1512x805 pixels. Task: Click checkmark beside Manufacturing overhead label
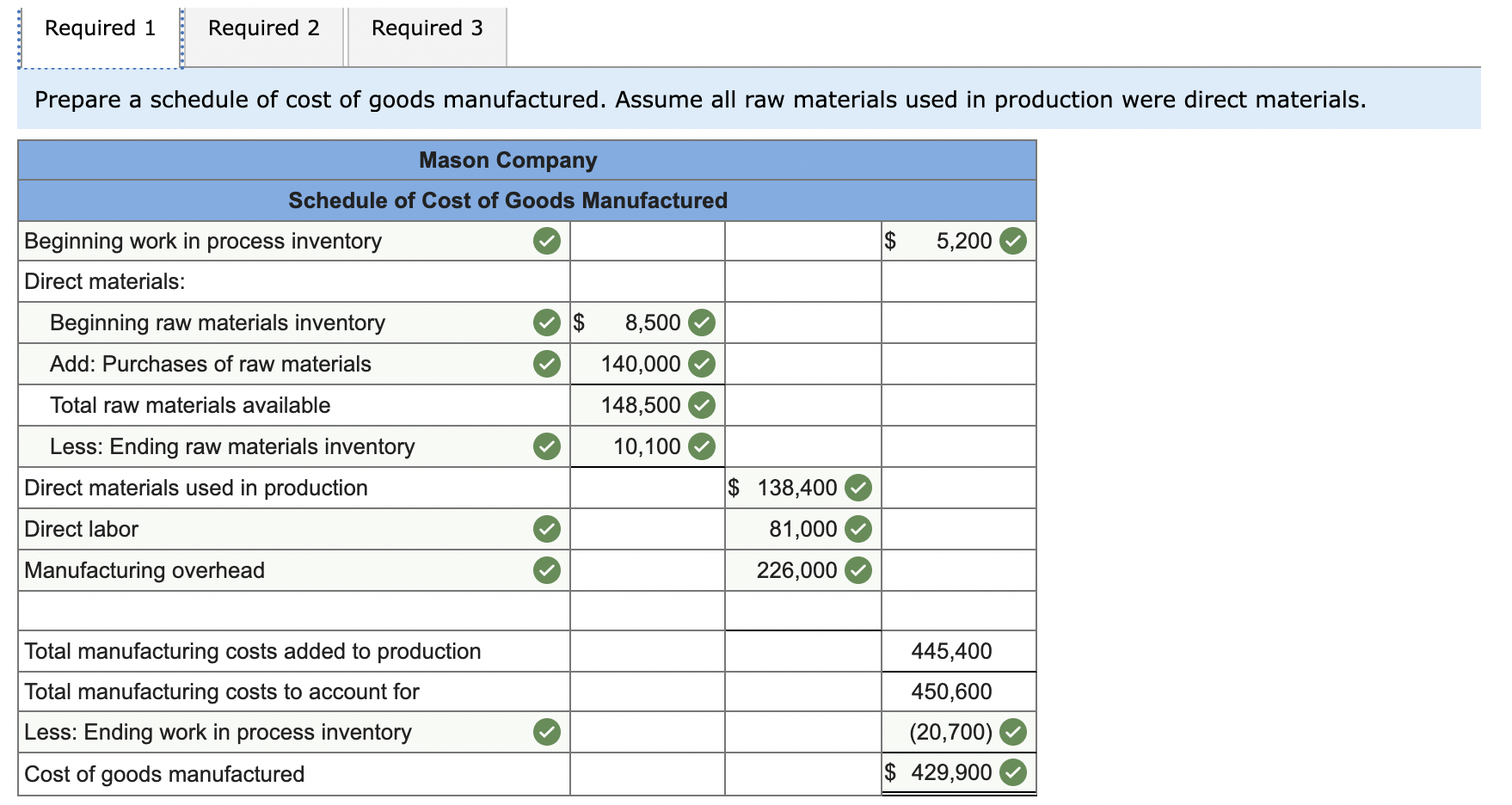(546, 570)
